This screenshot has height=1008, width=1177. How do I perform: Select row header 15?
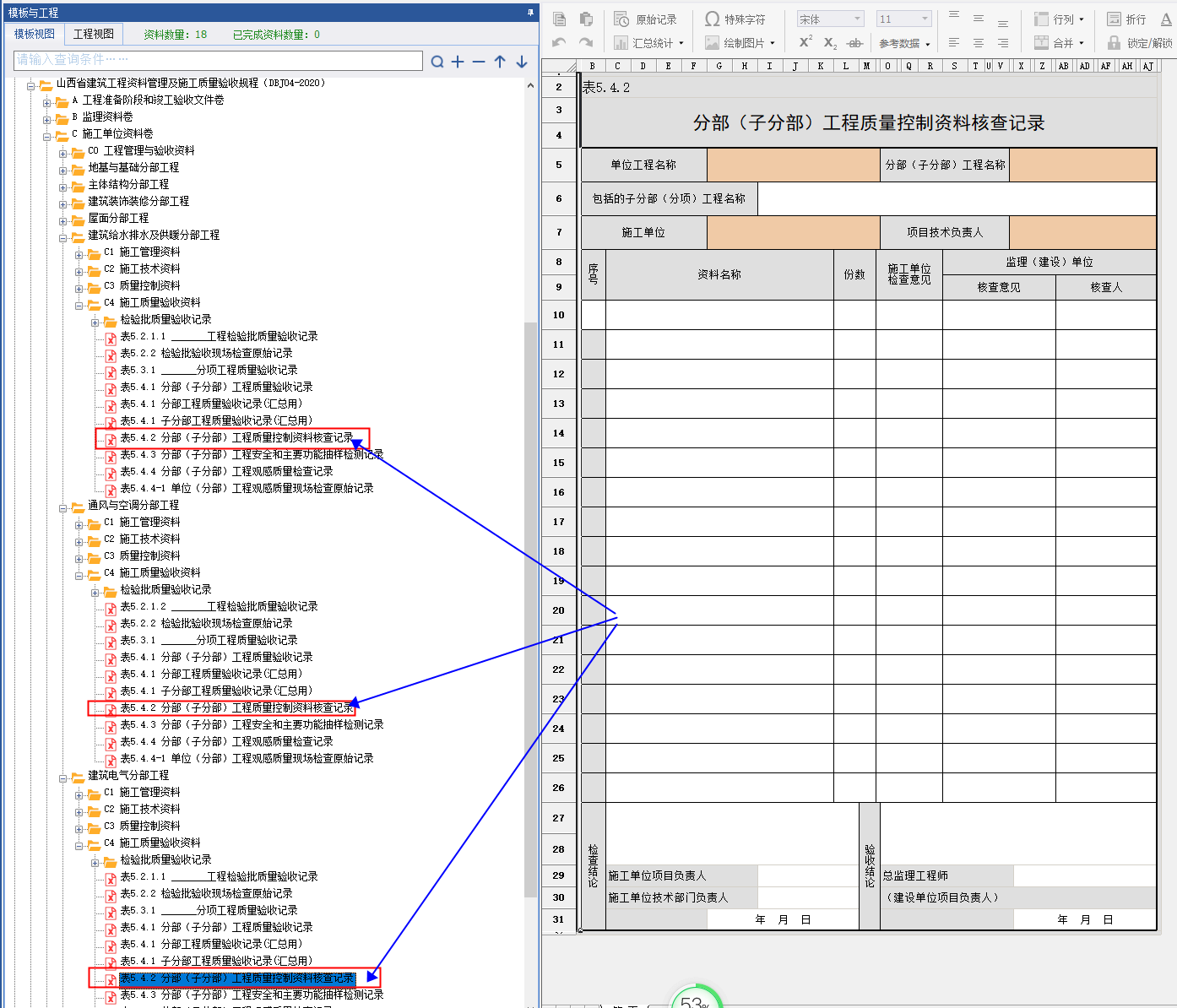[559, 463]
